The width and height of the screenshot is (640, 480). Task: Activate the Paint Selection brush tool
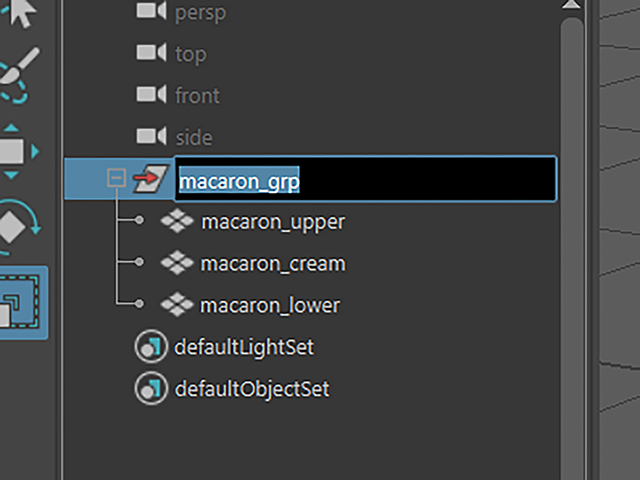tap(20, 75)
